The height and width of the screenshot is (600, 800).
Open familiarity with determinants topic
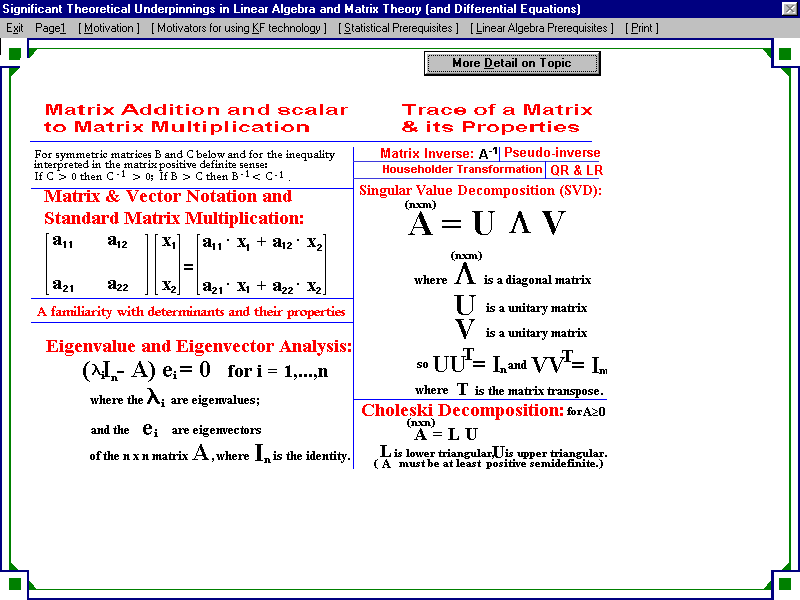click(191, 312)
